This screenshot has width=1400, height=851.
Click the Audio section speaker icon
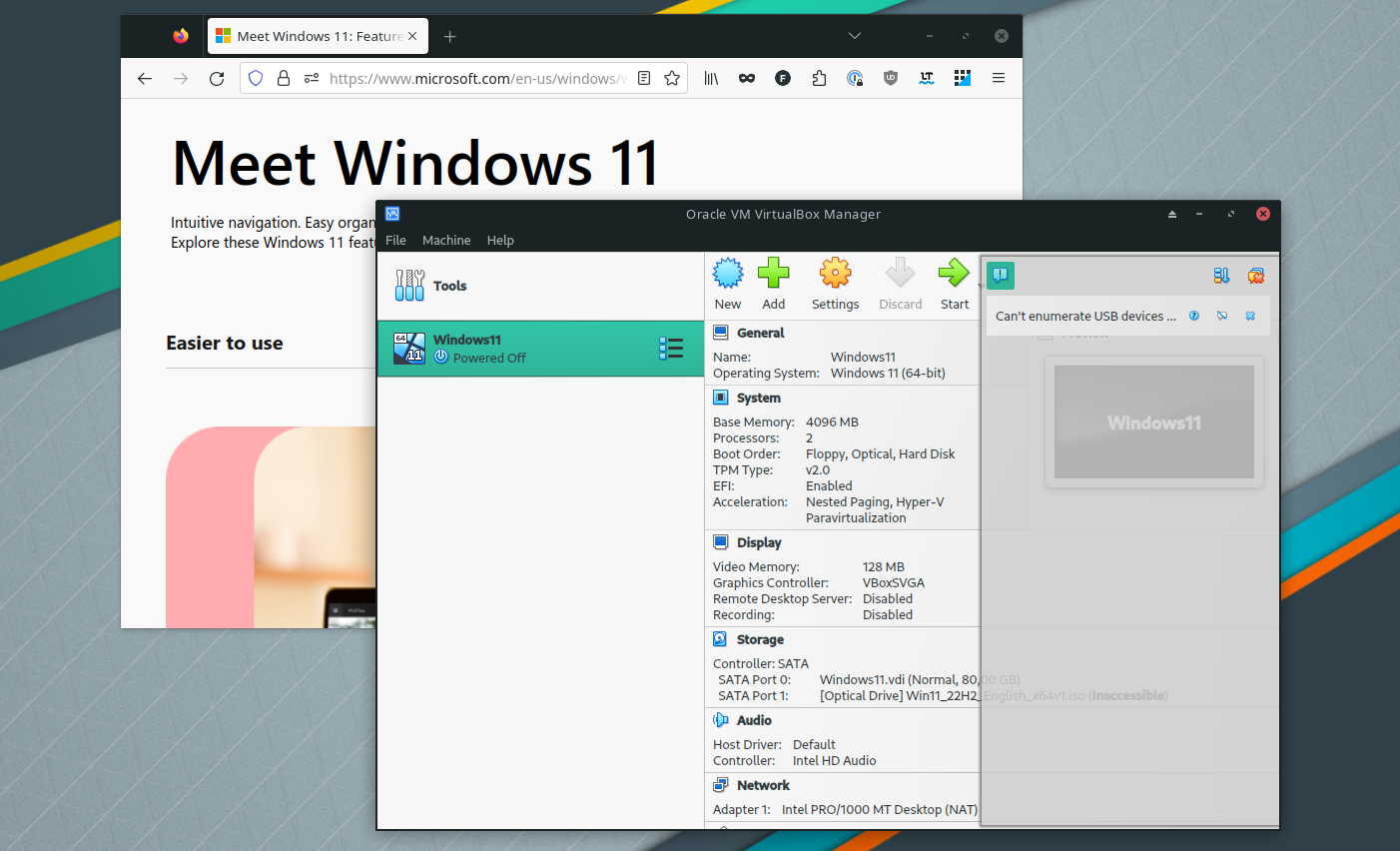(x=721, y=720)
